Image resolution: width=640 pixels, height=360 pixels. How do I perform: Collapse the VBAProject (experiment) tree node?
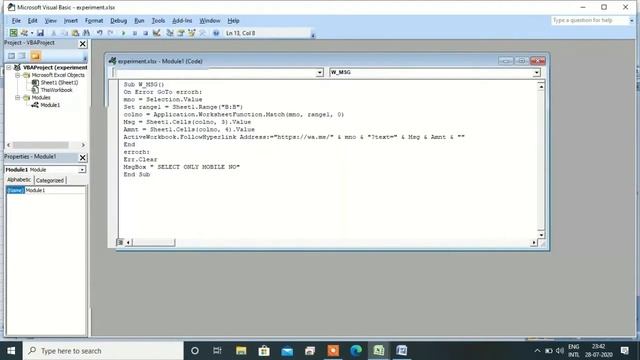tap(9, 67)
